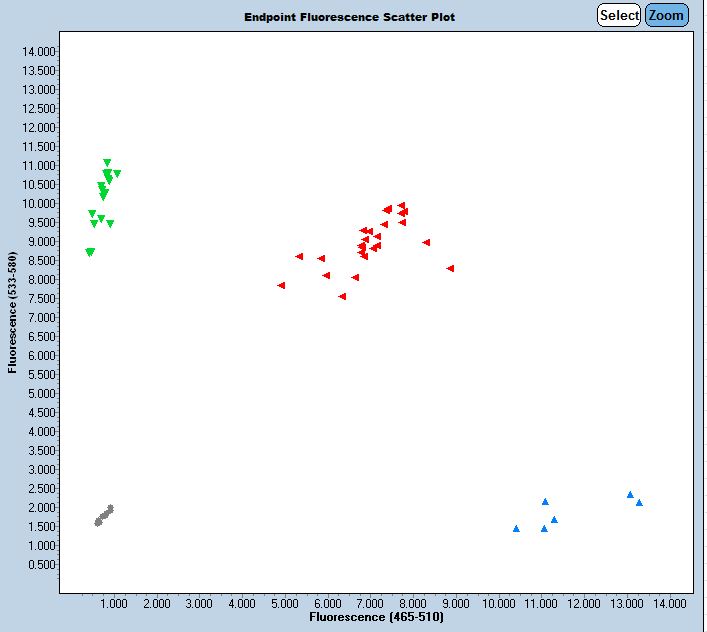The width and height of the screenshot is (707, 632).
Task: Select the gray negative-control point cluster
Action: [104, 515]
